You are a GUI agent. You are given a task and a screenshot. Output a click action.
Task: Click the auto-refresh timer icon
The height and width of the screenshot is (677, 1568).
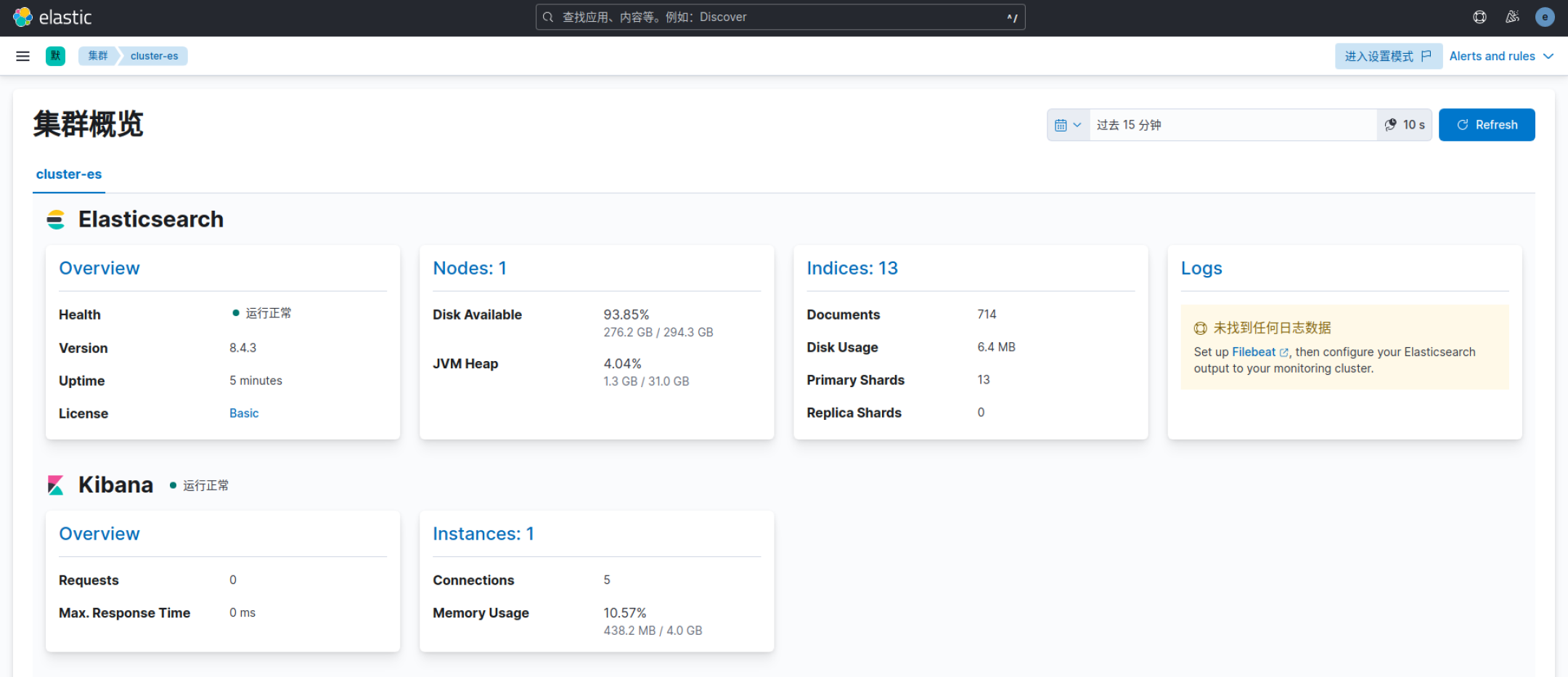click(1390, 125)
